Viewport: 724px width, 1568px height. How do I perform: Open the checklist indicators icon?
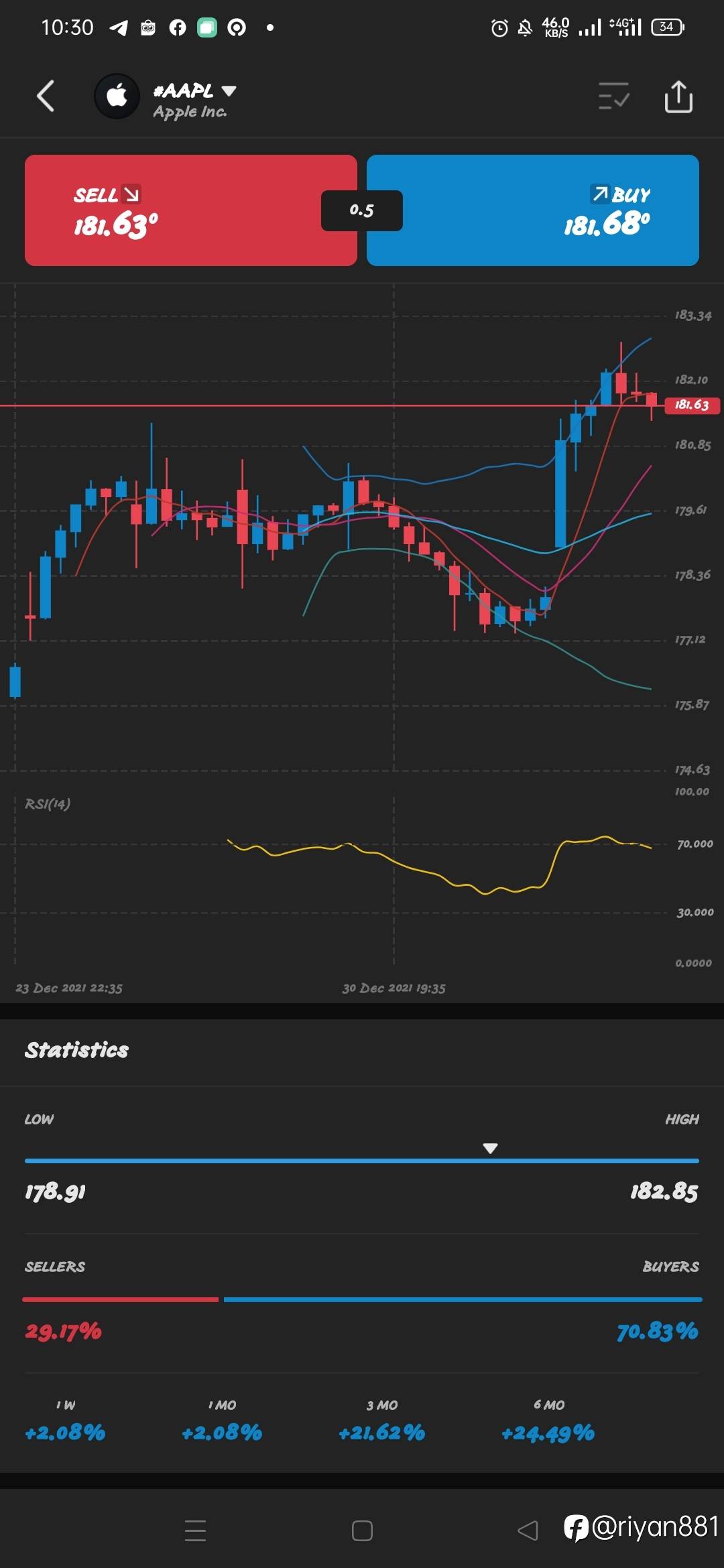613,96
